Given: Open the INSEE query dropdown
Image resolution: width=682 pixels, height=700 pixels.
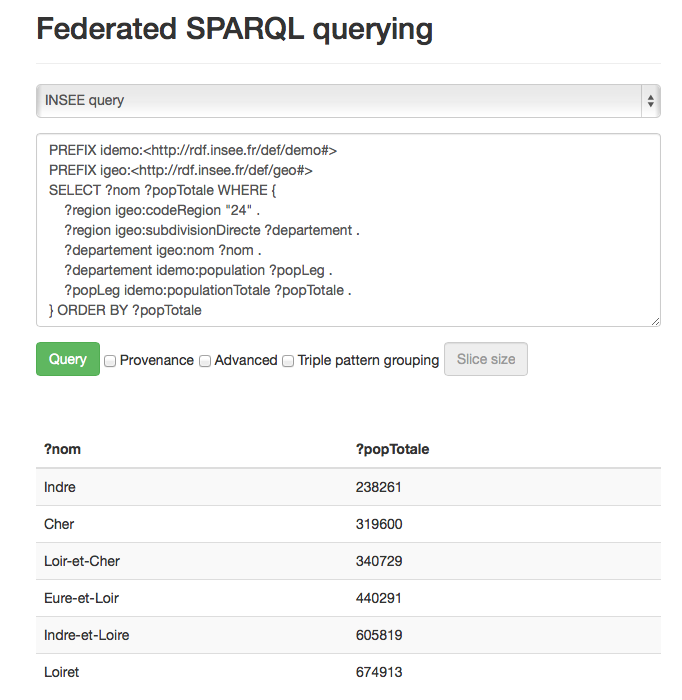Looking at the screenshot, I should pos(348,101).
